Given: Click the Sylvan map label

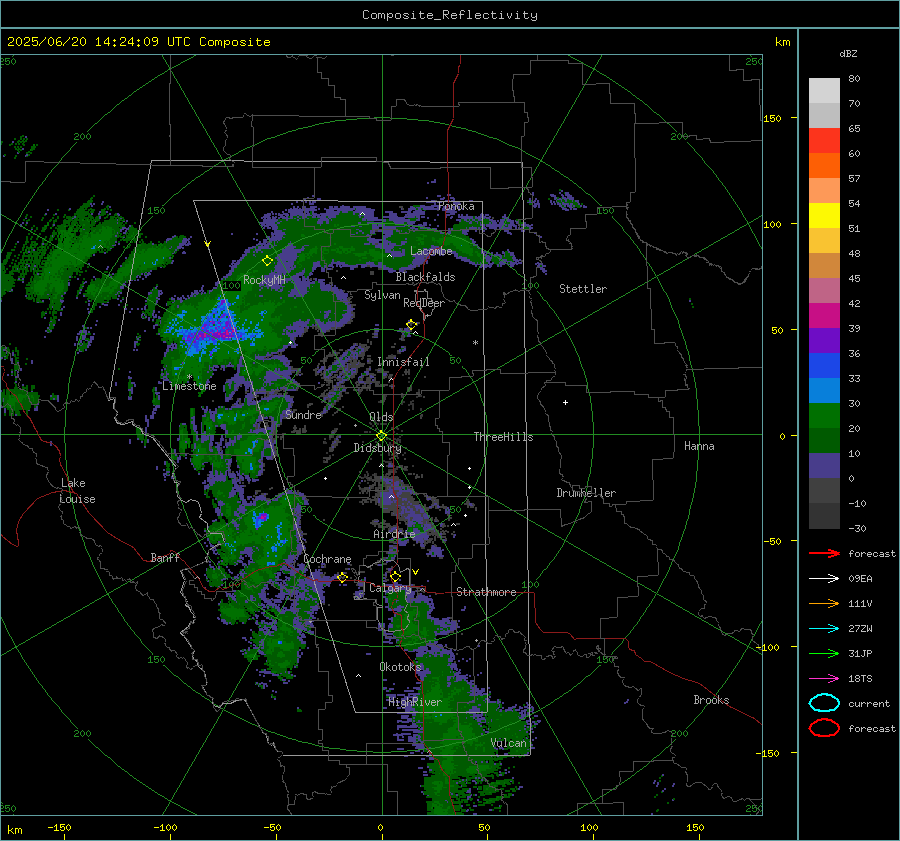Looking at the screenshot, I should click(382, 295).
